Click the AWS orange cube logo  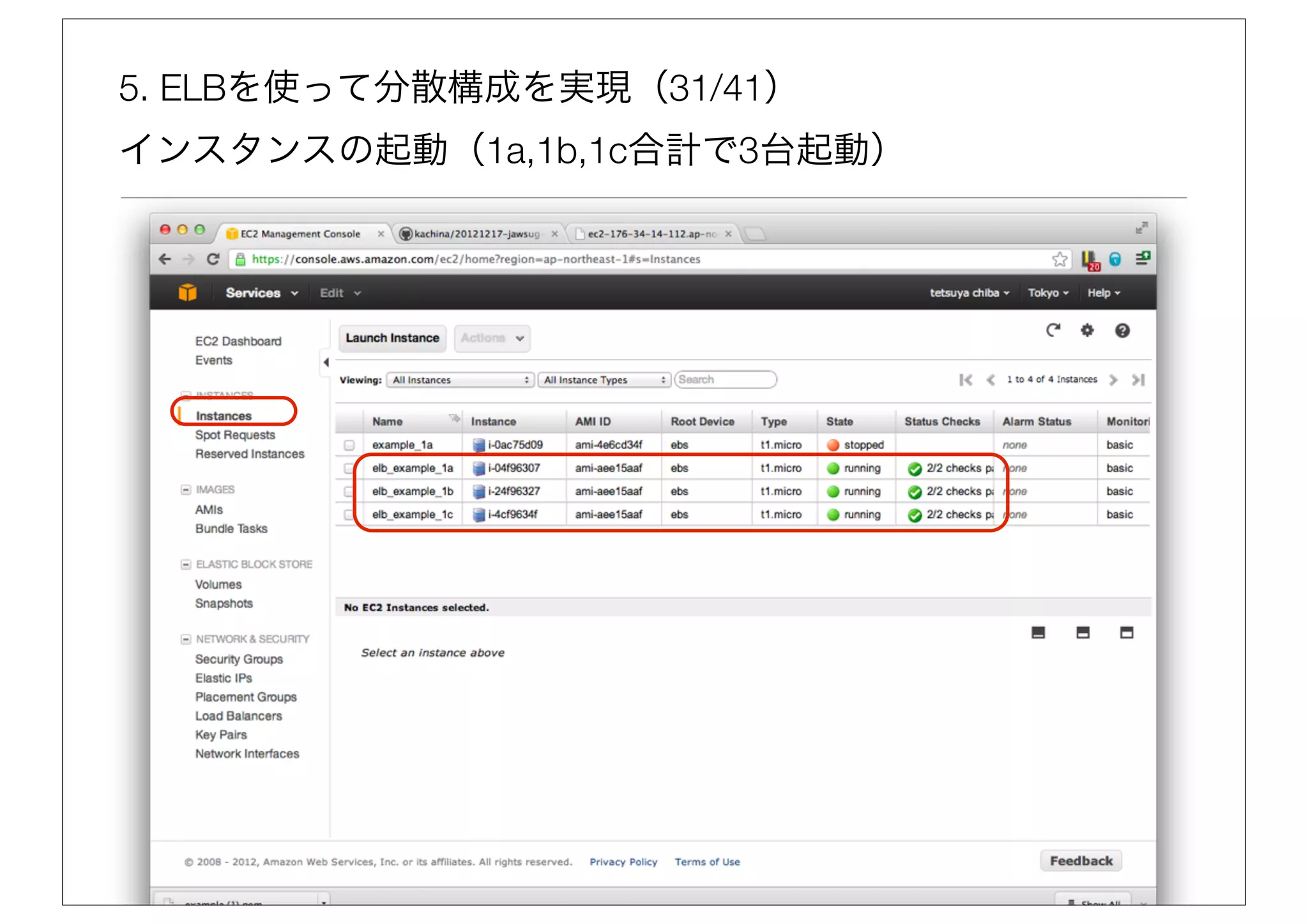pos(188,292)
